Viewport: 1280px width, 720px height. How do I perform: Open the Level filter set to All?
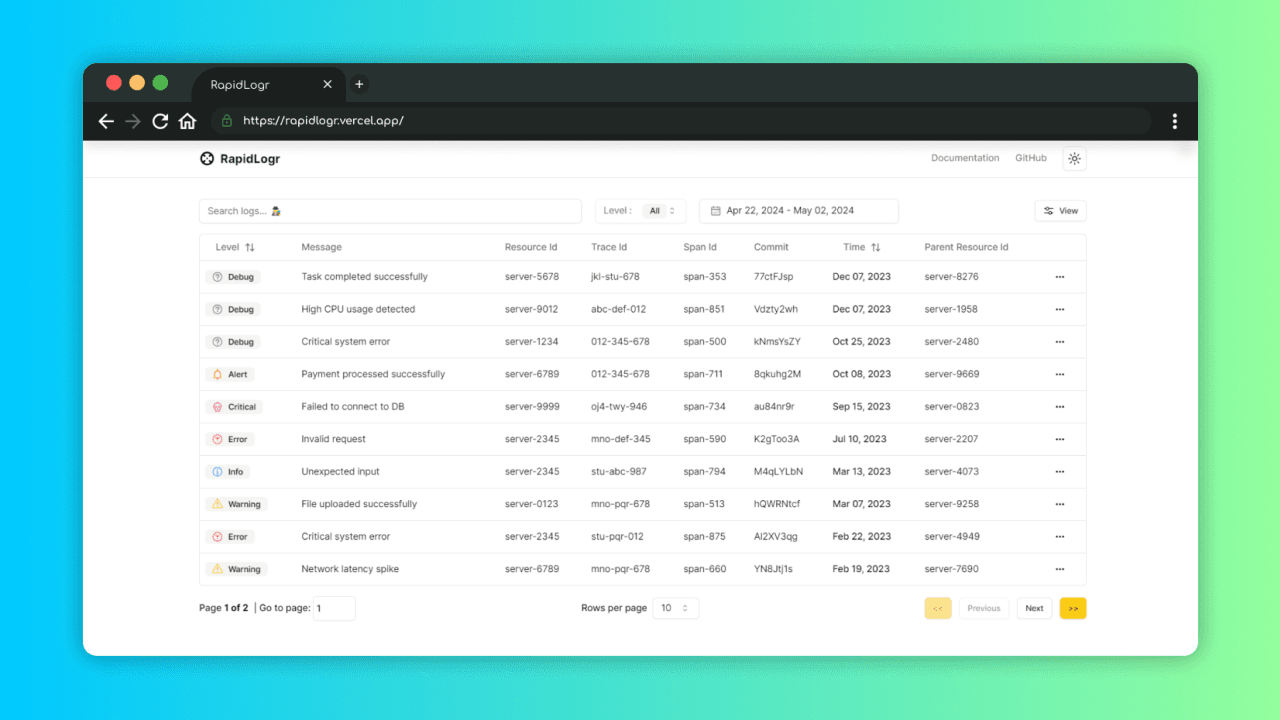click(660, 211)
